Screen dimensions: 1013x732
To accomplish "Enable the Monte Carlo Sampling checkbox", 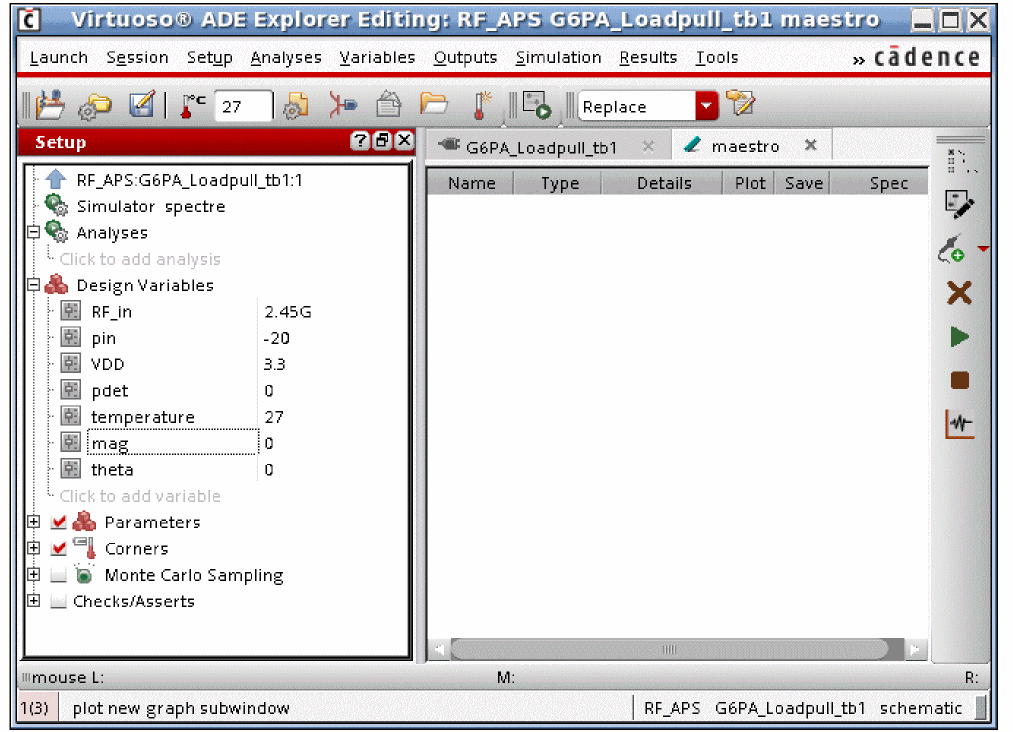I will point(58,575).
